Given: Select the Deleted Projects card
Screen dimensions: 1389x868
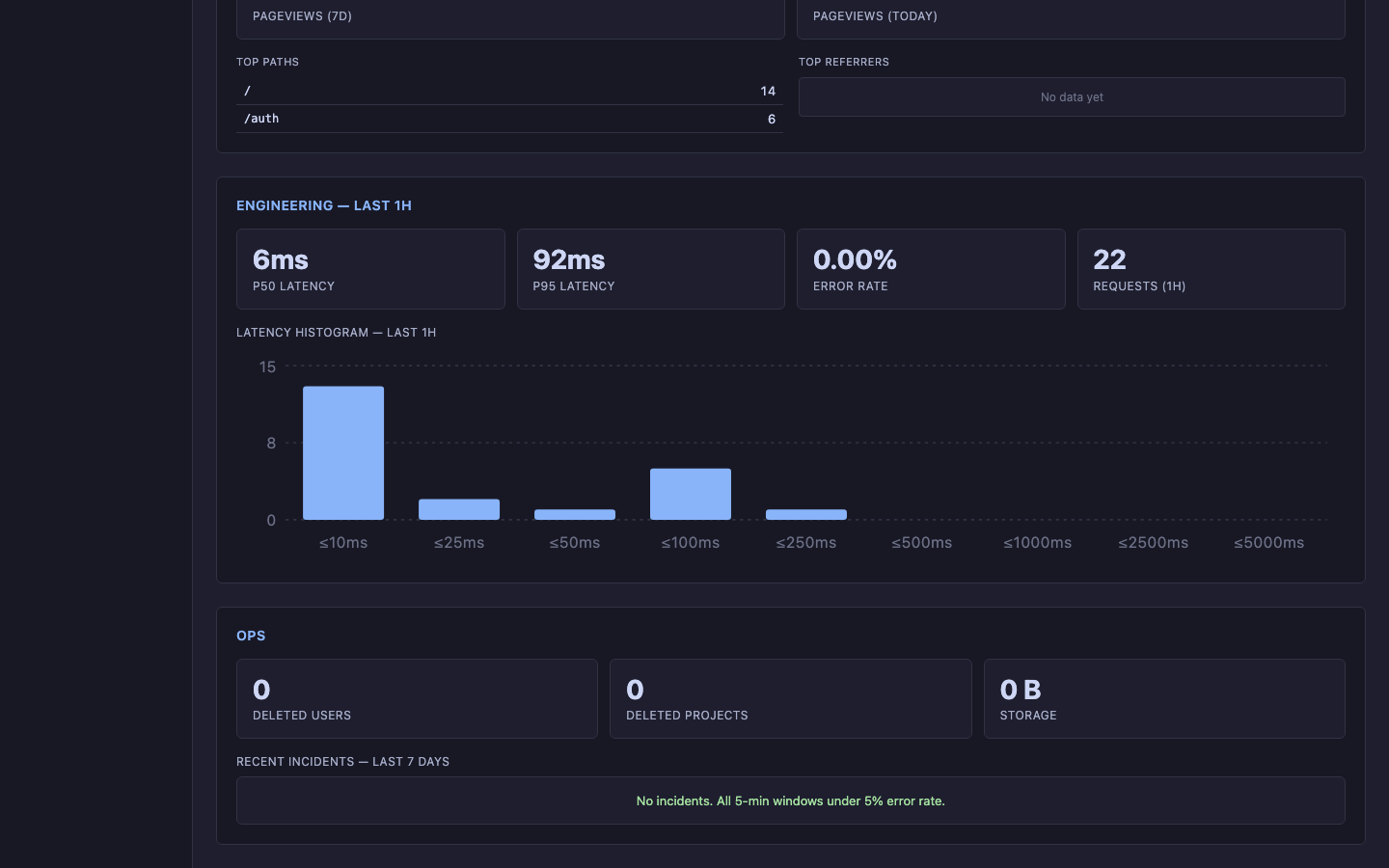Looking at the screenshot, I should 790,699.
